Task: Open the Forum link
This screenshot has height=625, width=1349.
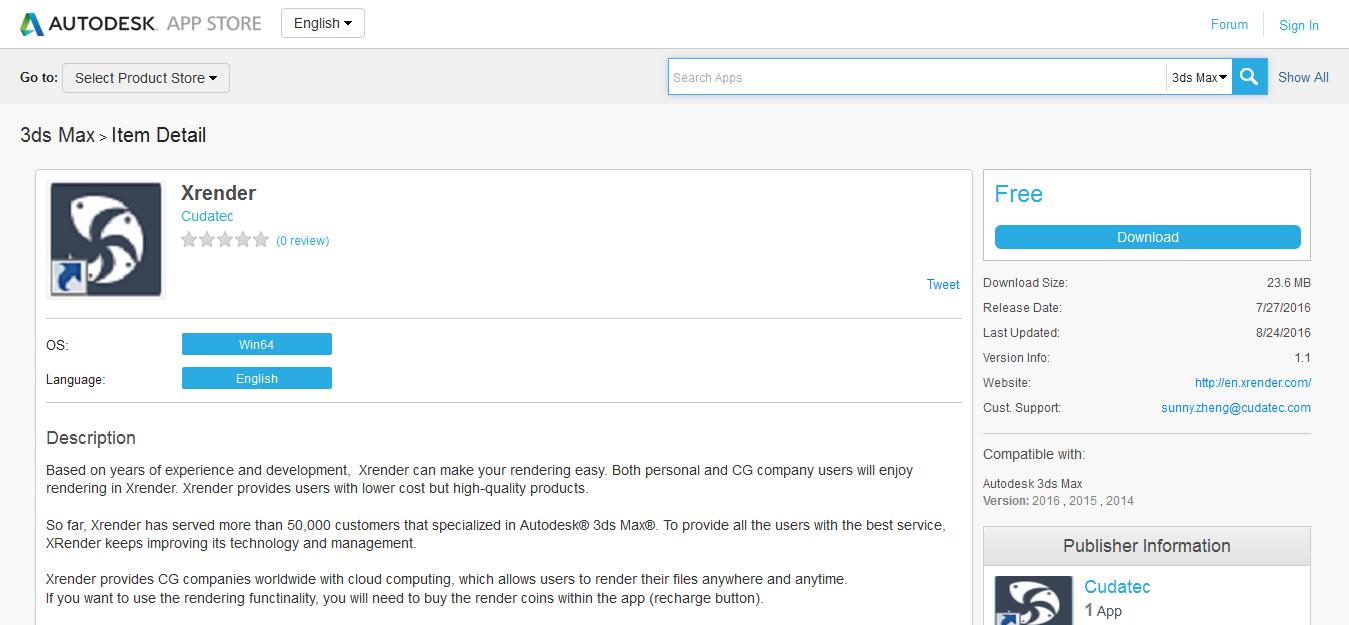Action: (x=1229, y=24)
